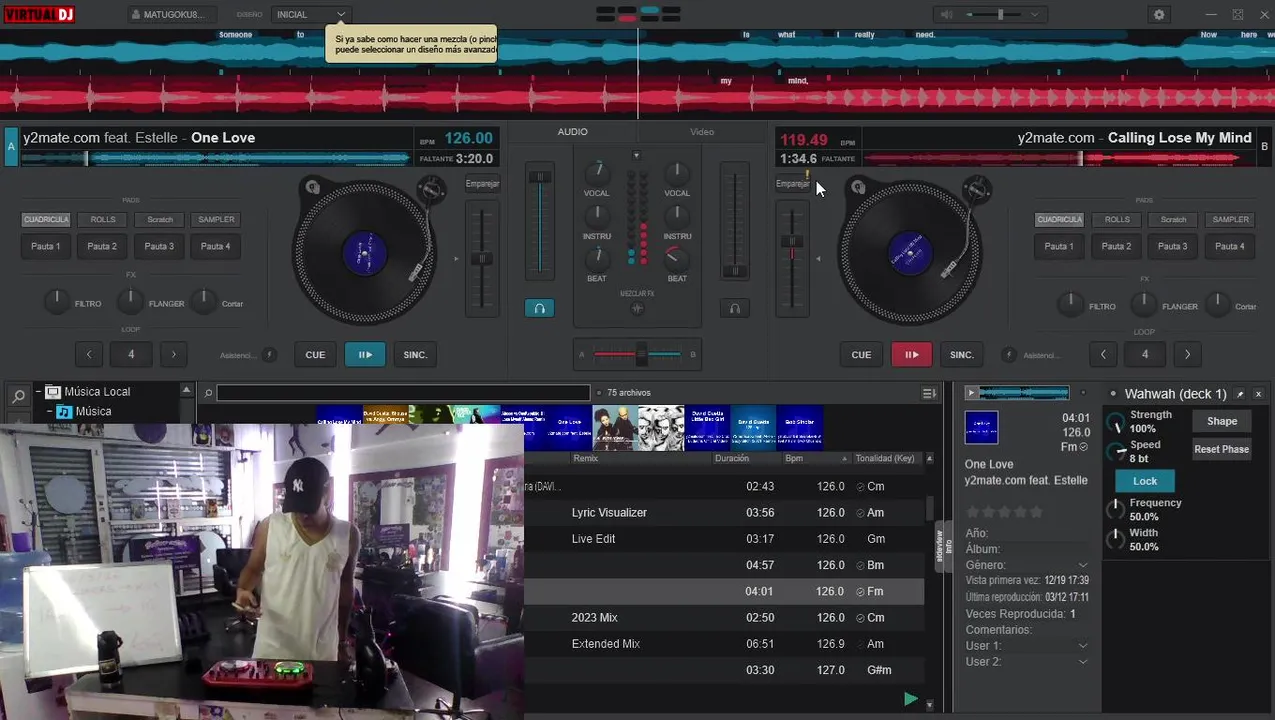
Task: Expand the master volume dropdown arrow
Action: 1034,14
